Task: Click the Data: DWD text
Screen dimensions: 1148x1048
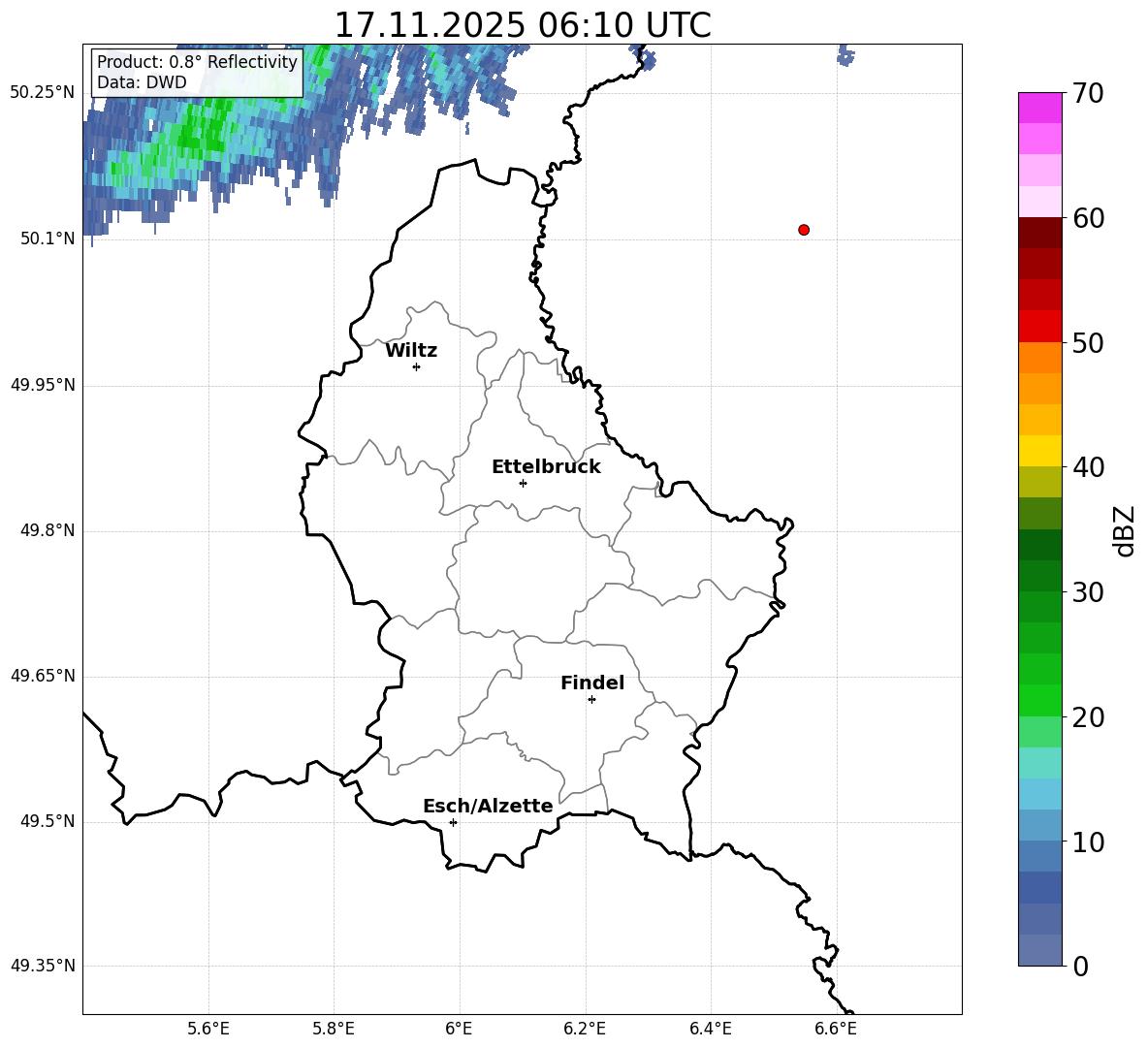Action: click(142, 82)
